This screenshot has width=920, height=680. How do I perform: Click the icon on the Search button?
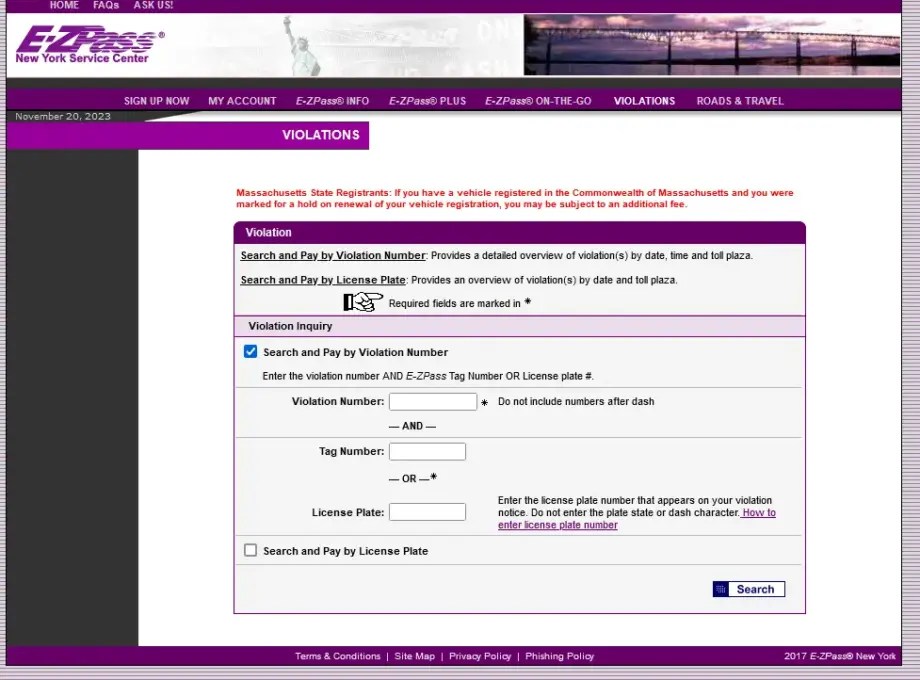pos(721,589)
